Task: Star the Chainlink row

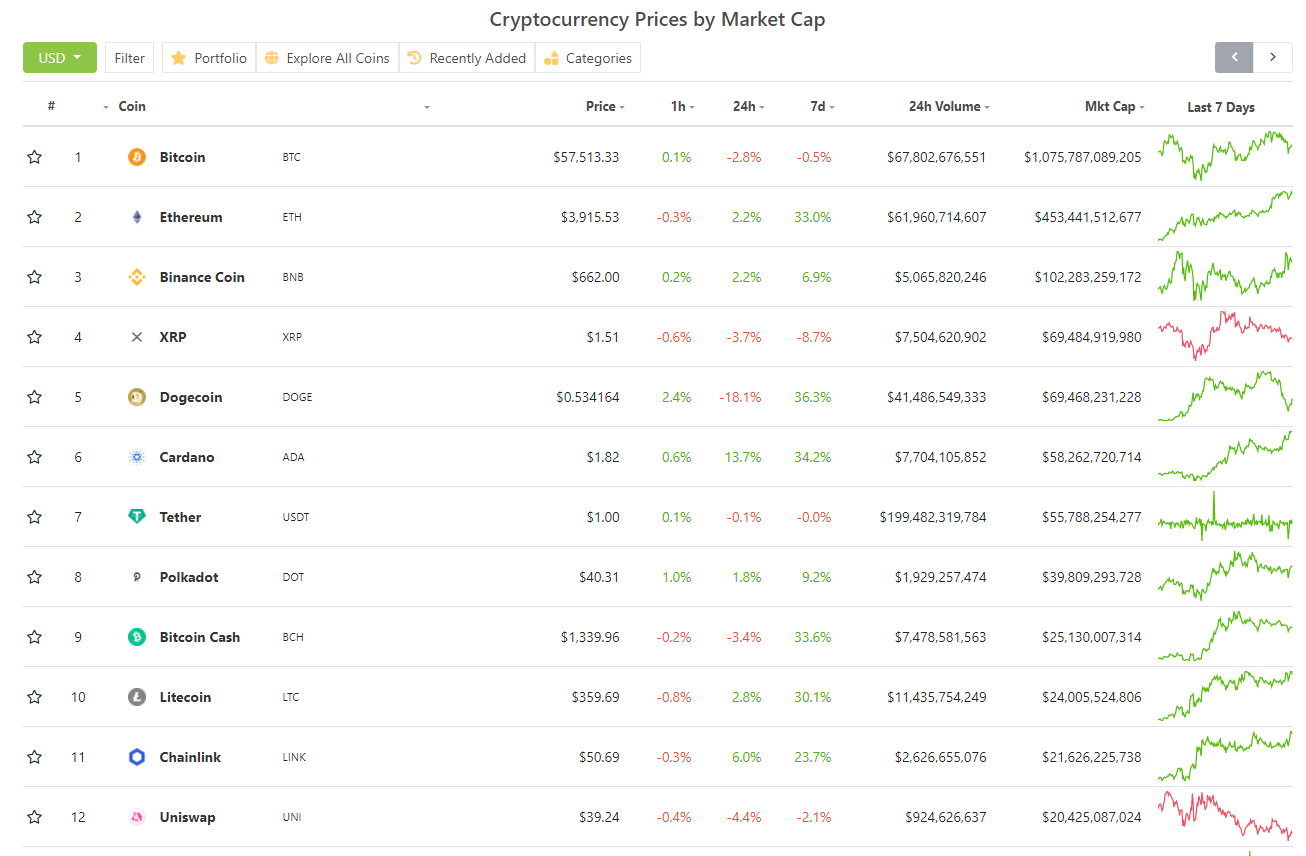Action: pos(35,757)
